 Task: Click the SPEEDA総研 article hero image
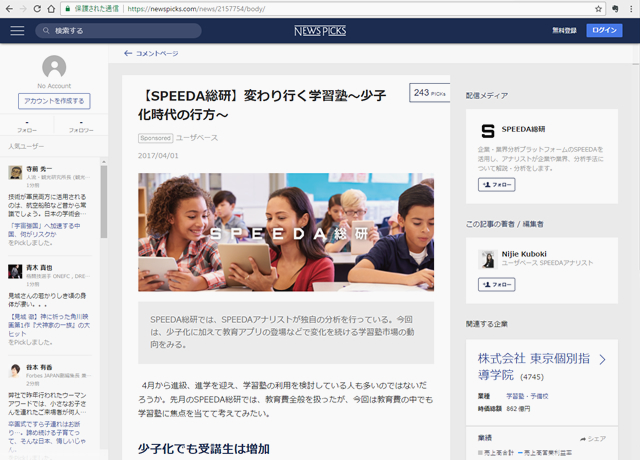tap(286, 232)
